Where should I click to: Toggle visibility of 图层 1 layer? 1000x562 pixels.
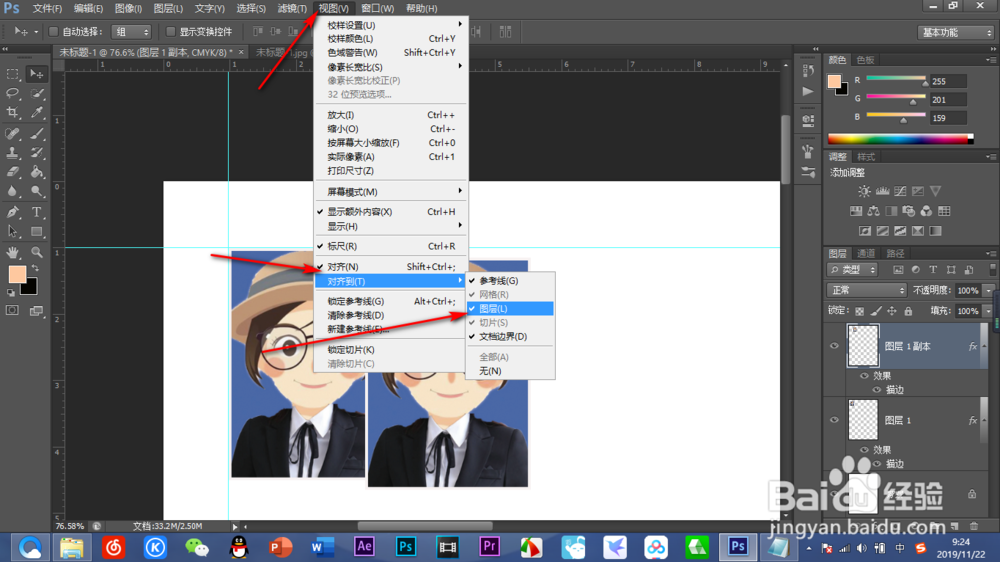(834, 420)
